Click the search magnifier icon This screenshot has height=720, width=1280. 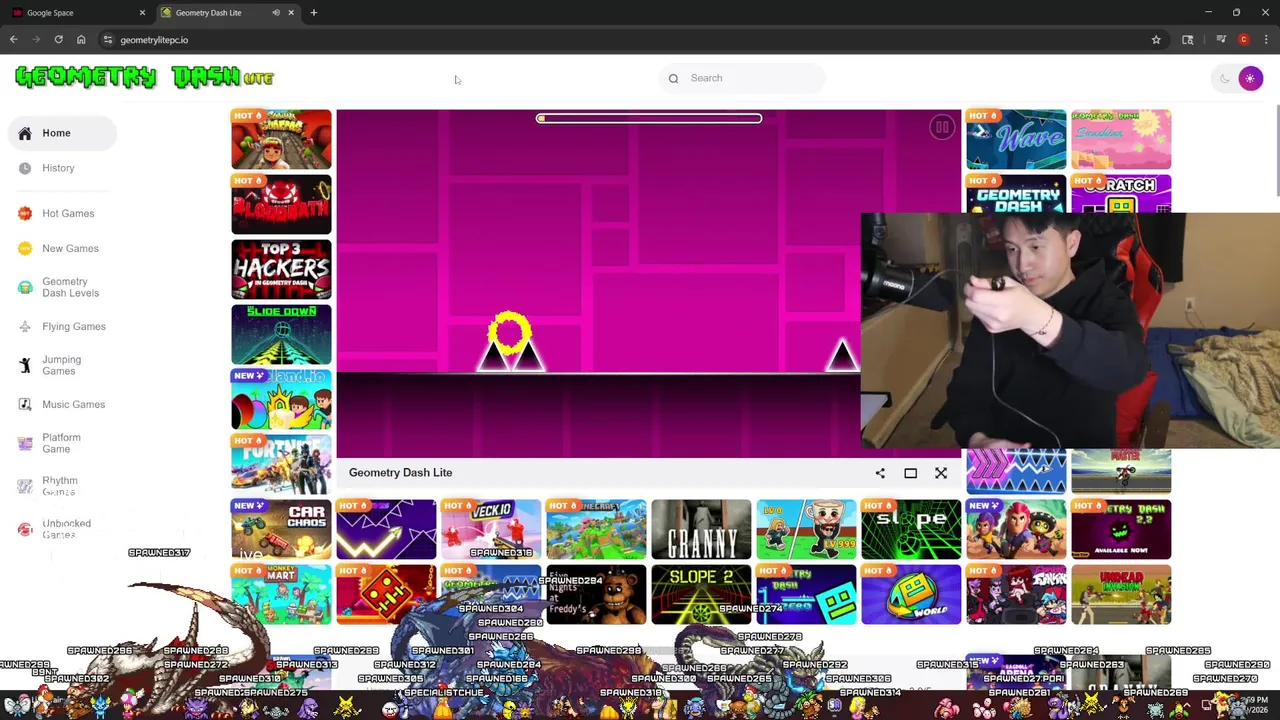click(673, 78)
